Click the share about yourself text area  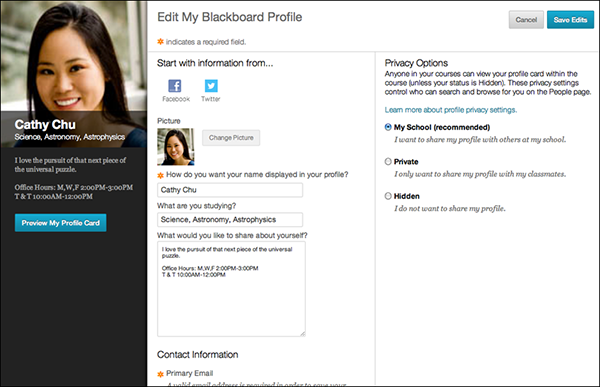pyautogui.click(x=232, y=289)
